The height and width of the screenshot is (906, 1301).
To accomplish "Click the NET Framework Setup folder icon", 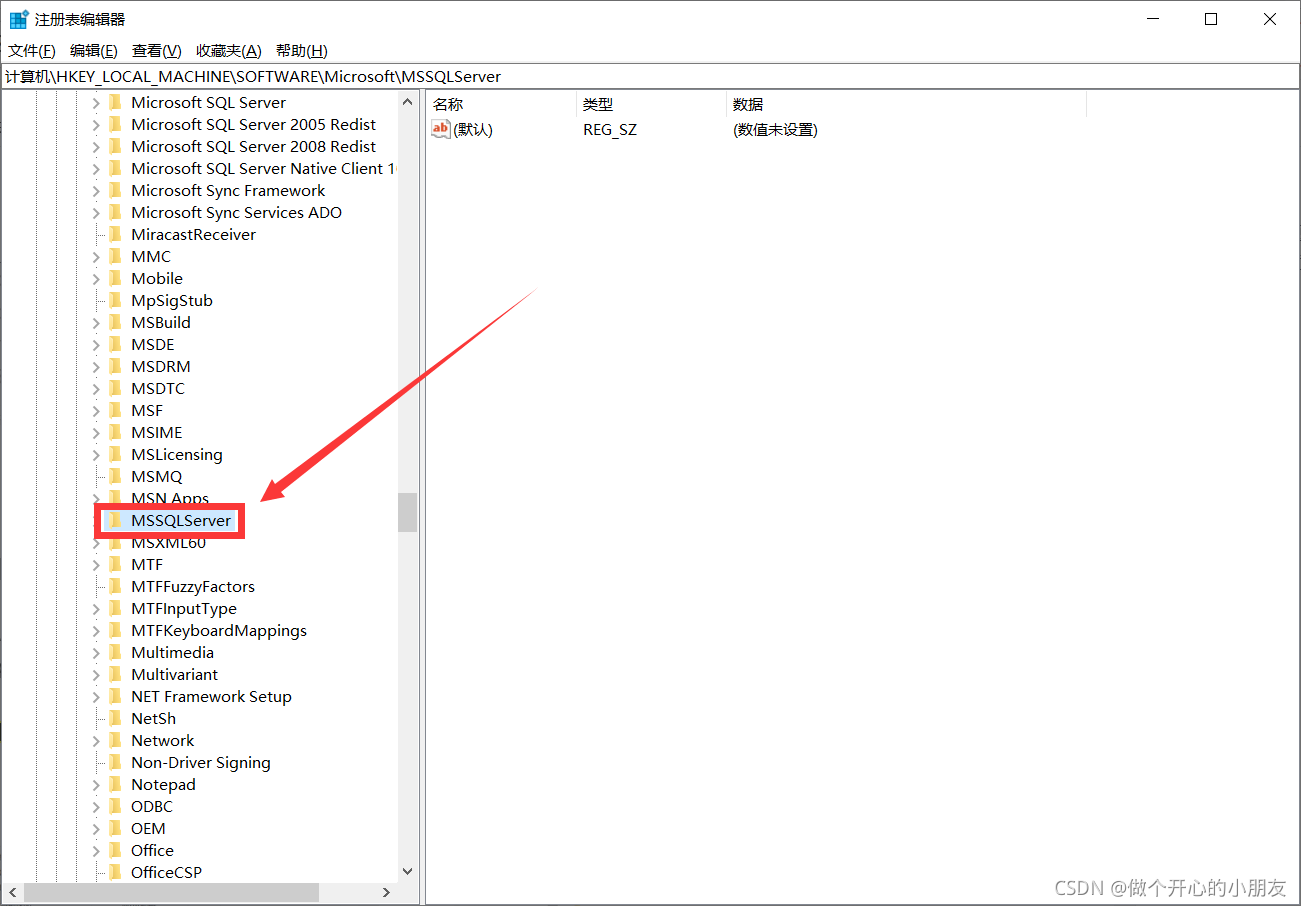I will pos(116,696).
